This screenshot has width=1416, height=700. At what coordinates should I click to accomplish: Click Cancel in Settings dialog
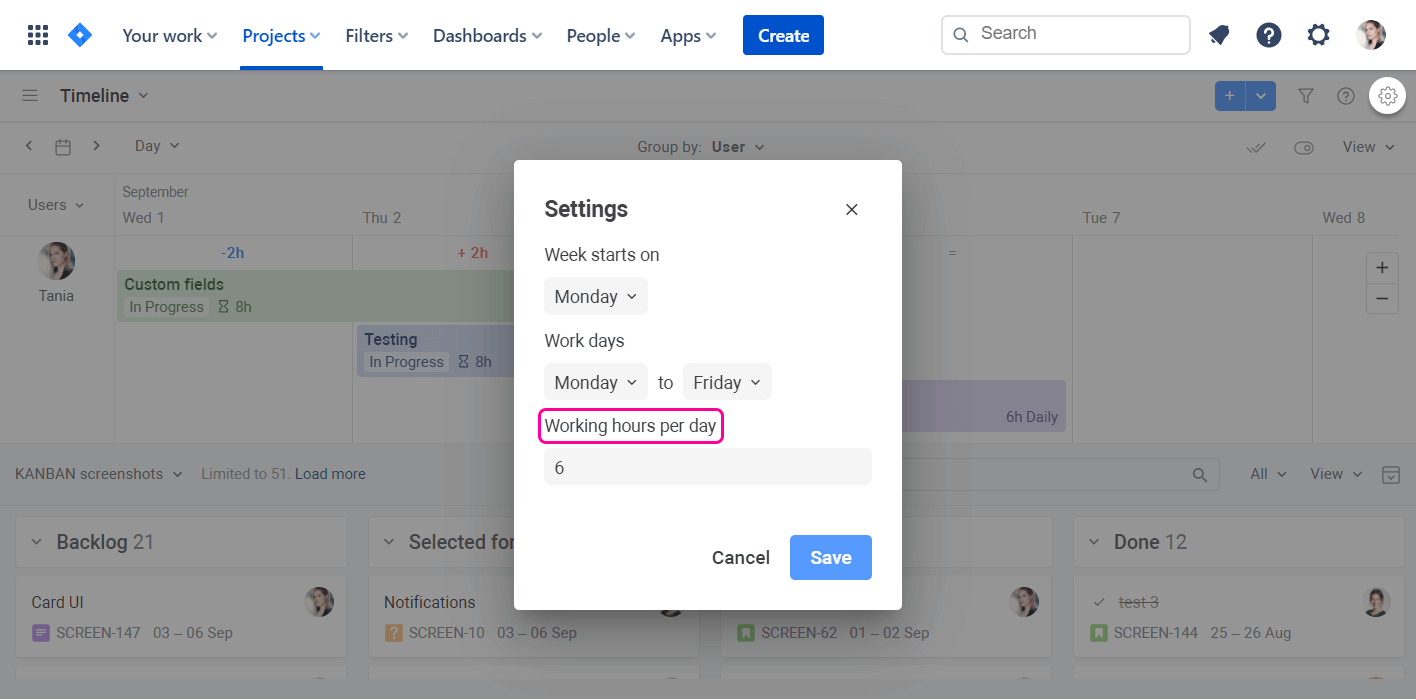click(741, 558)
